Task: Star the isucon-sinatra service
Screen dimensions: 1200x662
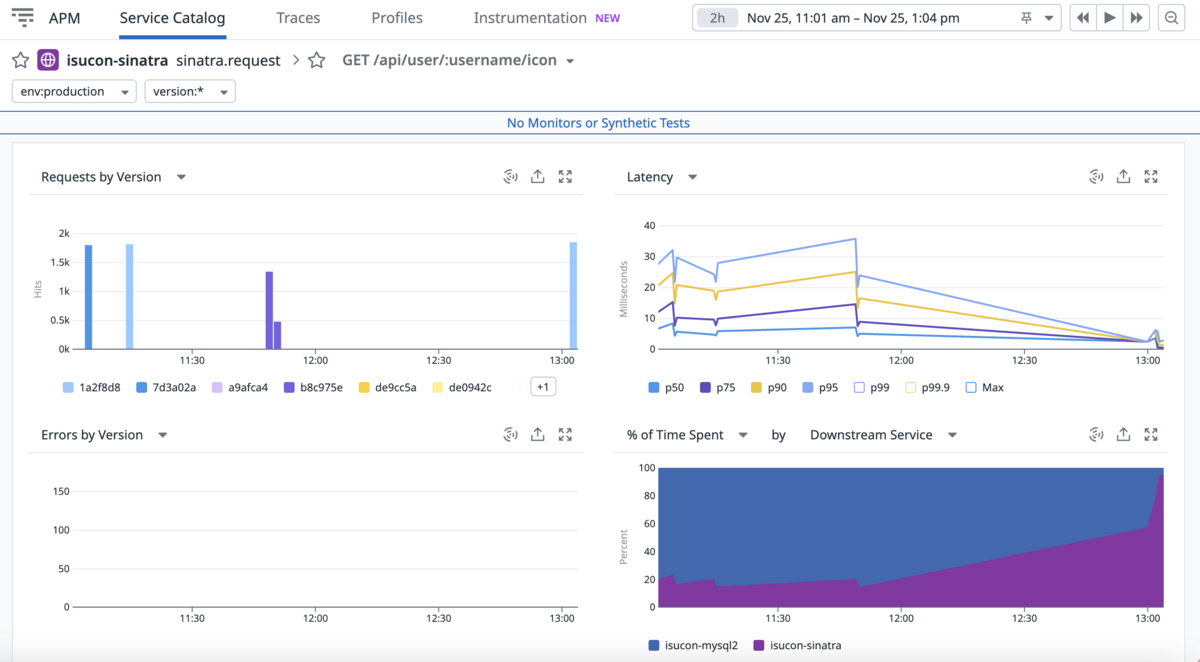Action: tap(20, 60)
